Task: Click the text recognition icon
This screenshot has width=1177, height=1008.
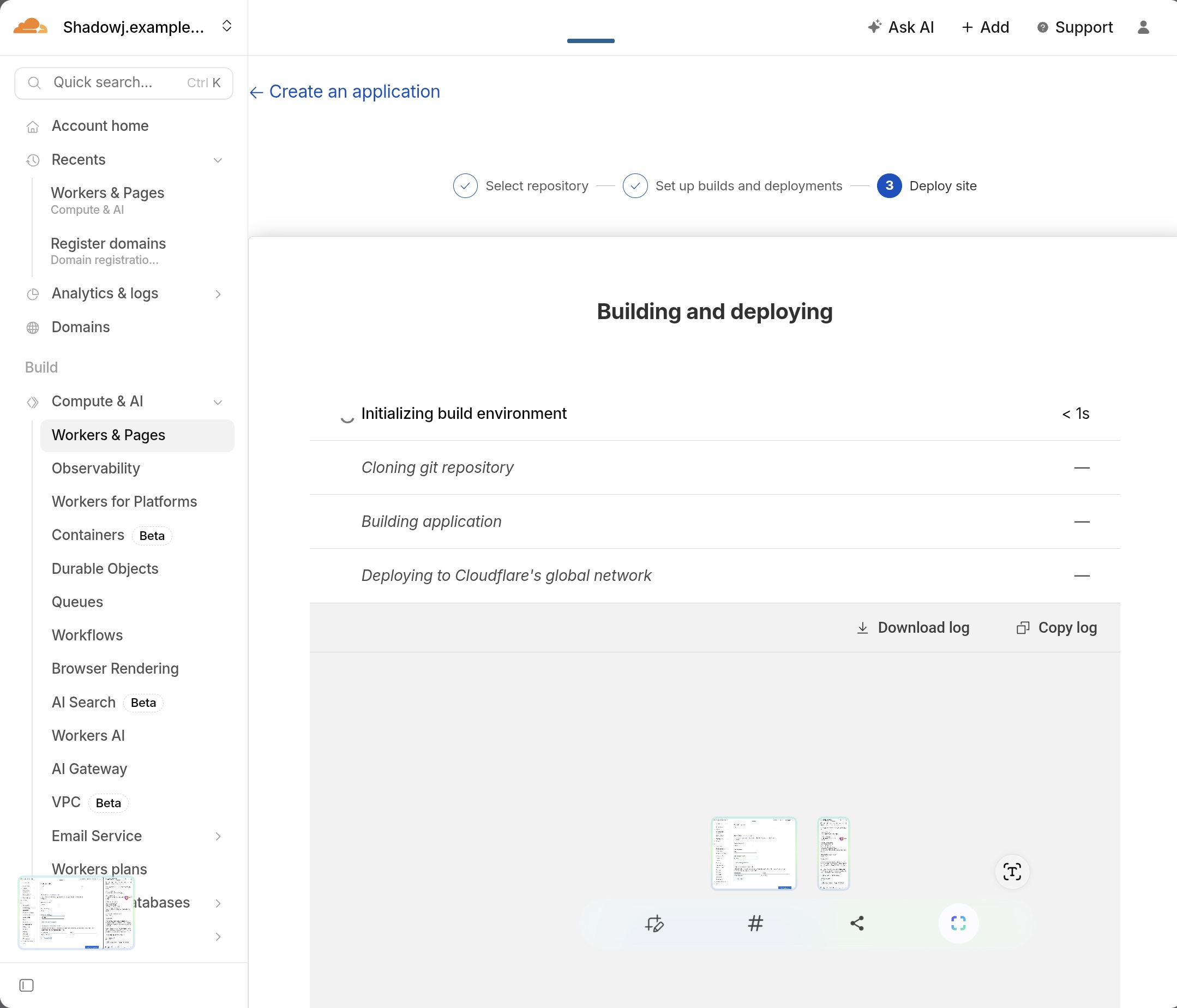Action: 1012,872
